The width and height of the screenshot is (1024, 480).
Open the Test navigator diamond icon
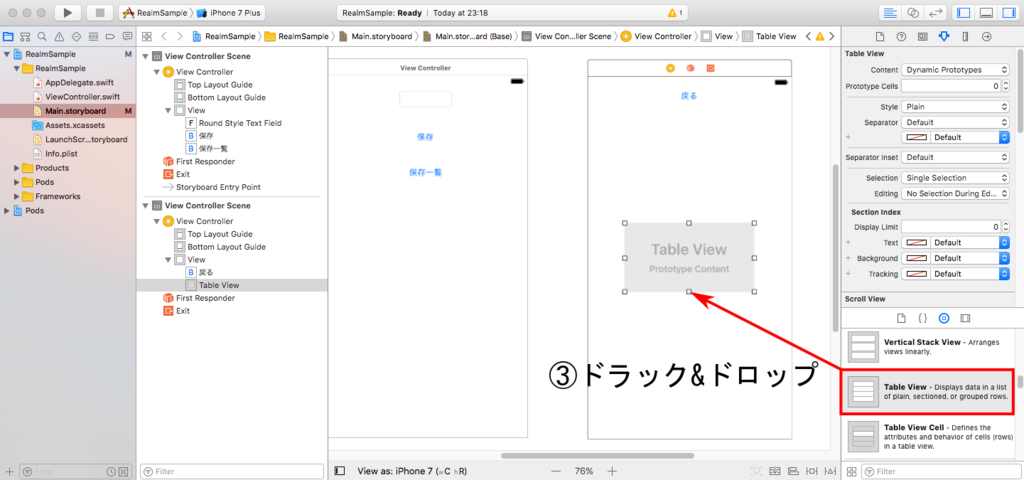point(76,37)
